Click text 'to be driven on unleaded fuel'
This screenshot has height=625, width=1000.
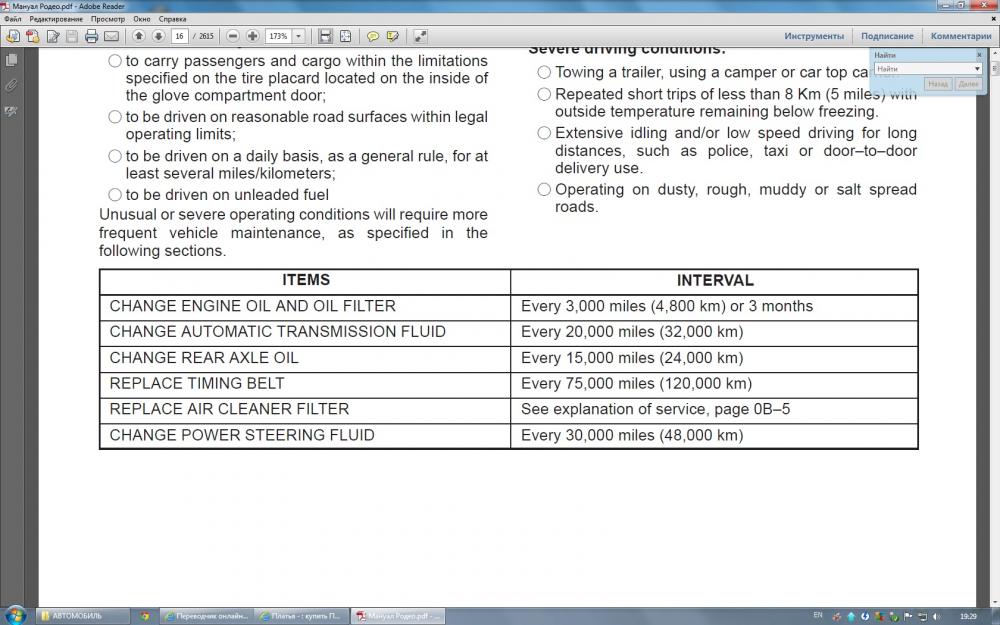pos(227,195)
